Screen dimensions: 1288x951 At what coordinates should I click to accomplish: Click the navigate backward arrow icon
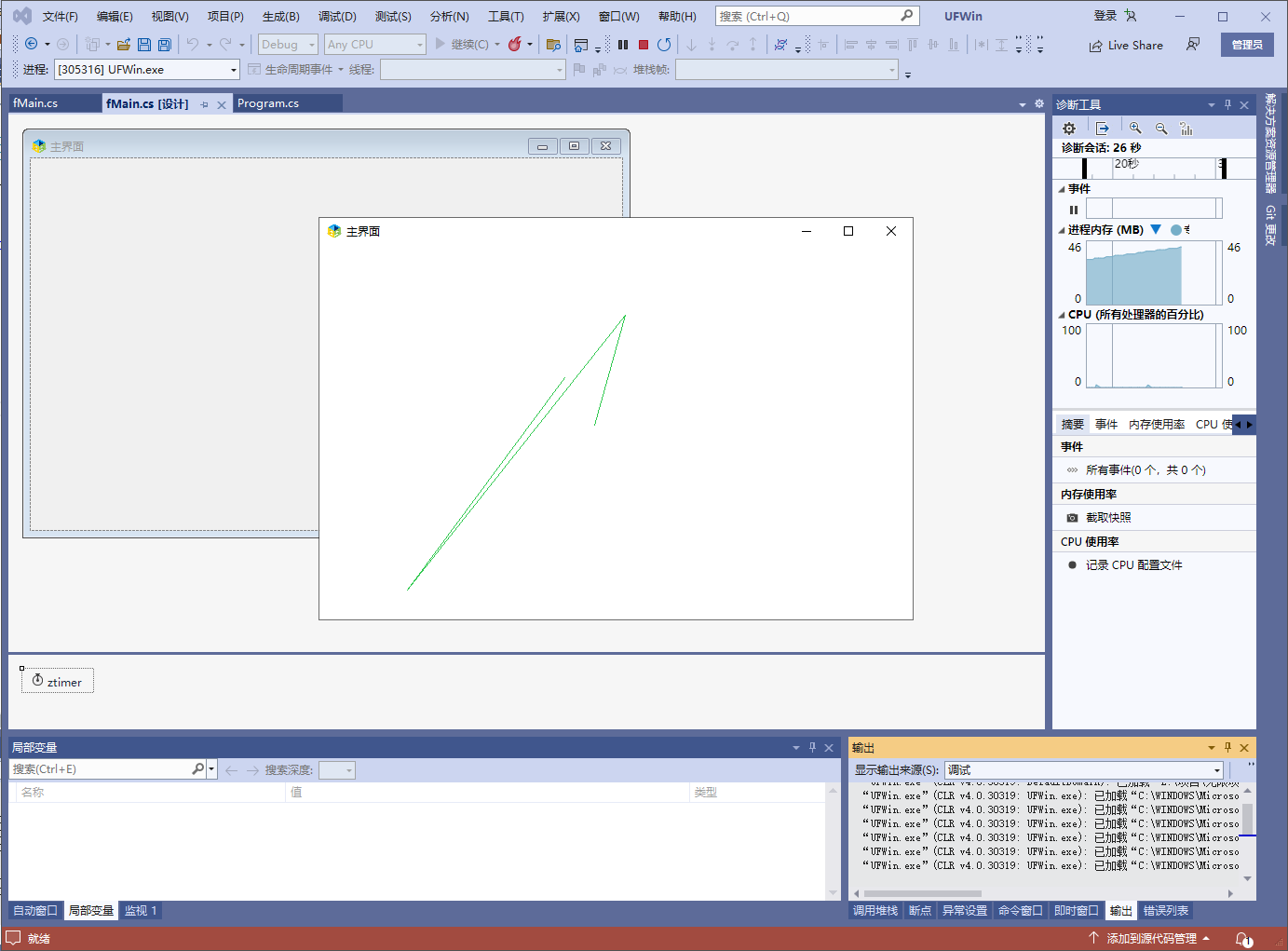(x=31, y=44)
